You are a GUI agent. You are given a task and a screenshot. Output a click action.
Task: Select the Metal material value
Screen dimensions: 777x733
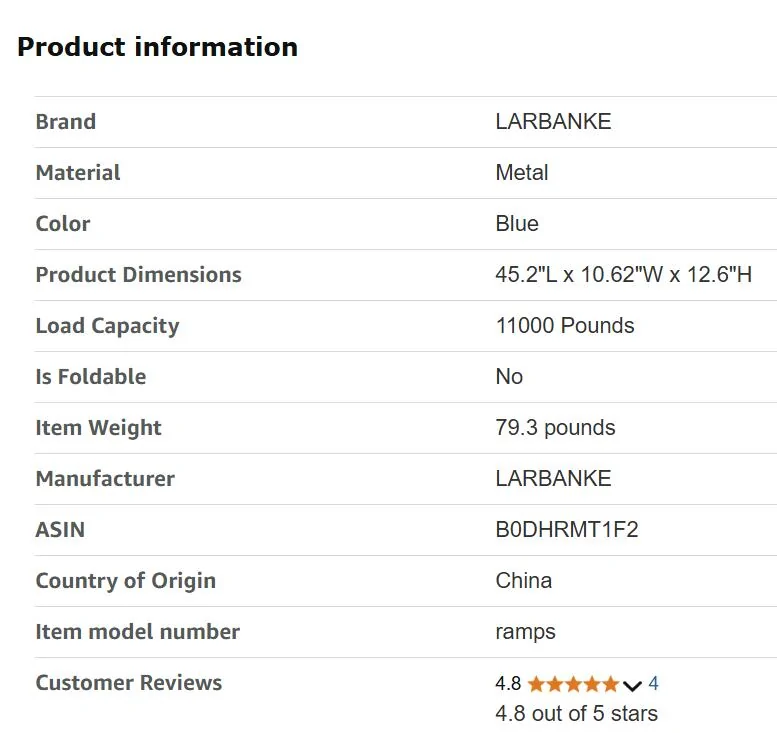[522, 173]
